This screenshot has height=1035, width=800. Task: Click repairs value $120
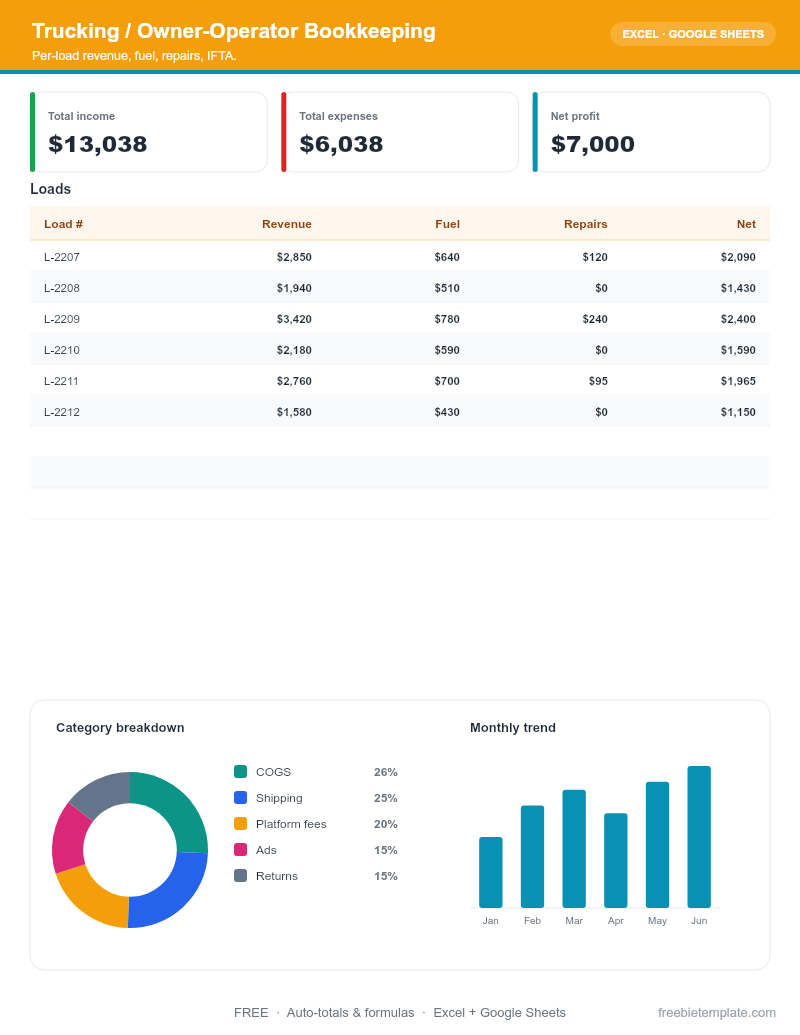tap(595, 257)
